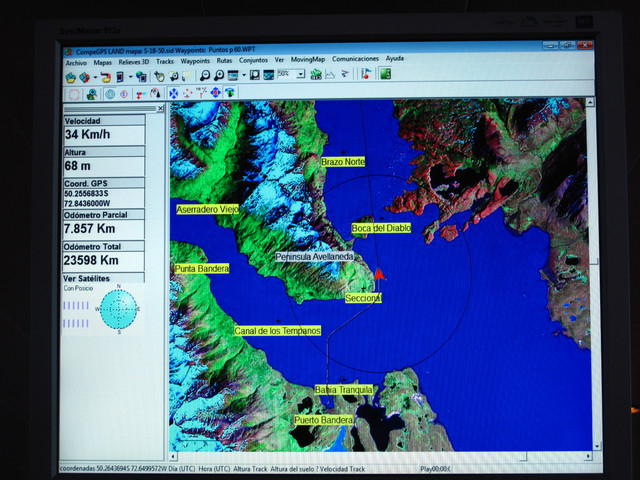640x480 pixels.
Task: Click the Ver Satélites header
Action: pos(103,278)
